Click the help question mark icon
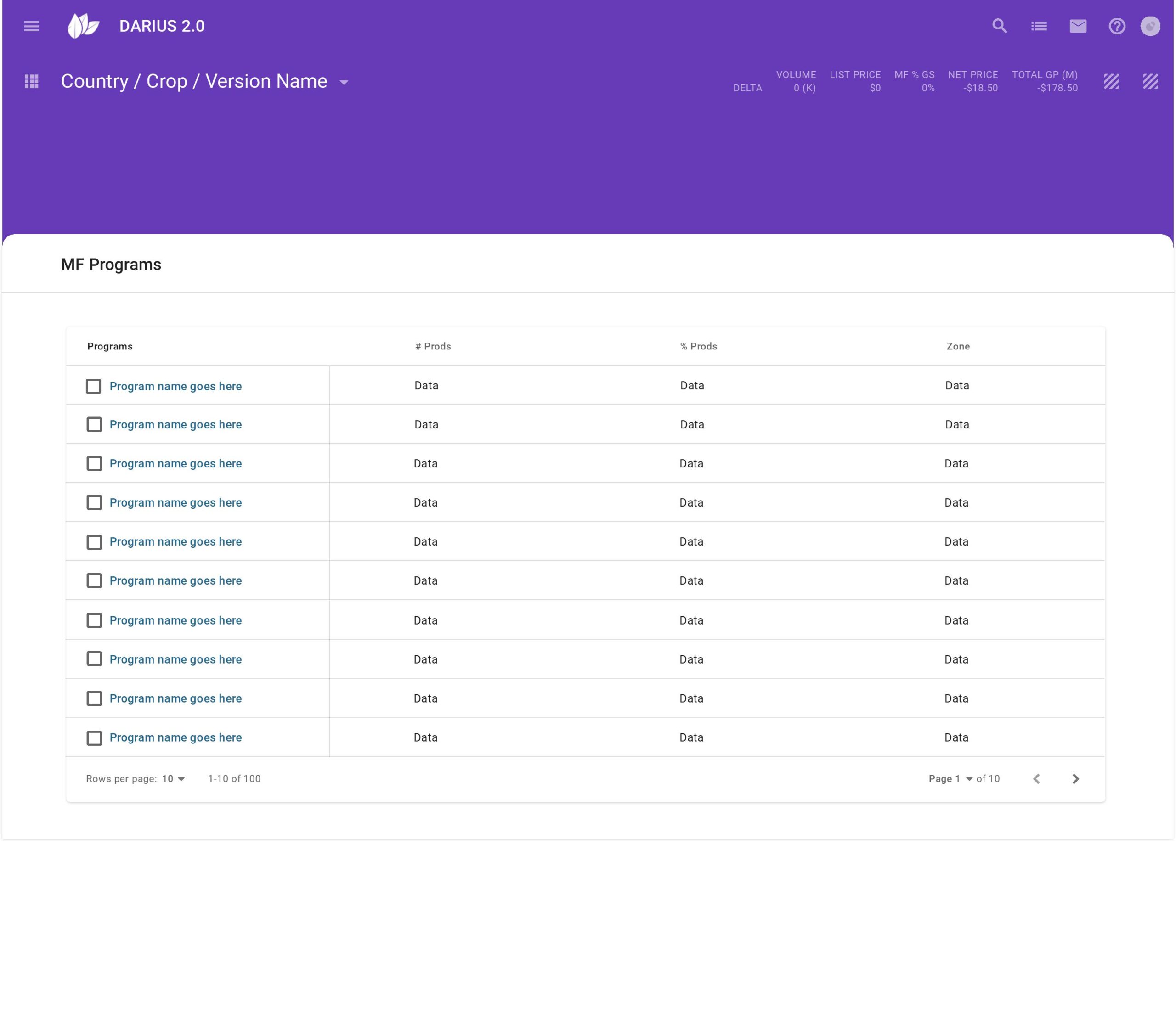Image resolution: width=1176 pixels, height=1013 pixels. [1116, 26]
